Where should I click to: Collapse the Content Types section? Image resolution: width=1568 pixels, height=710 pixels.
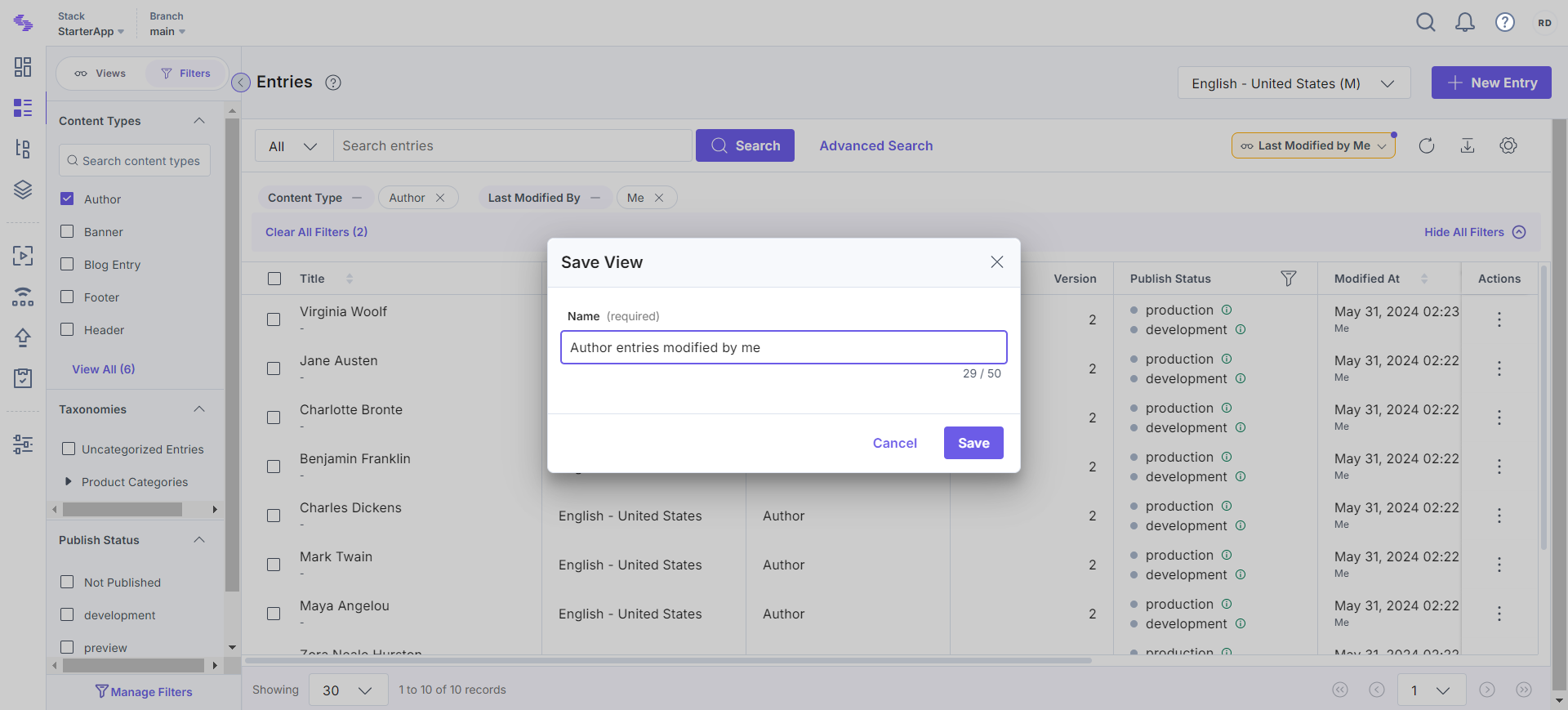tap(199, 121)
